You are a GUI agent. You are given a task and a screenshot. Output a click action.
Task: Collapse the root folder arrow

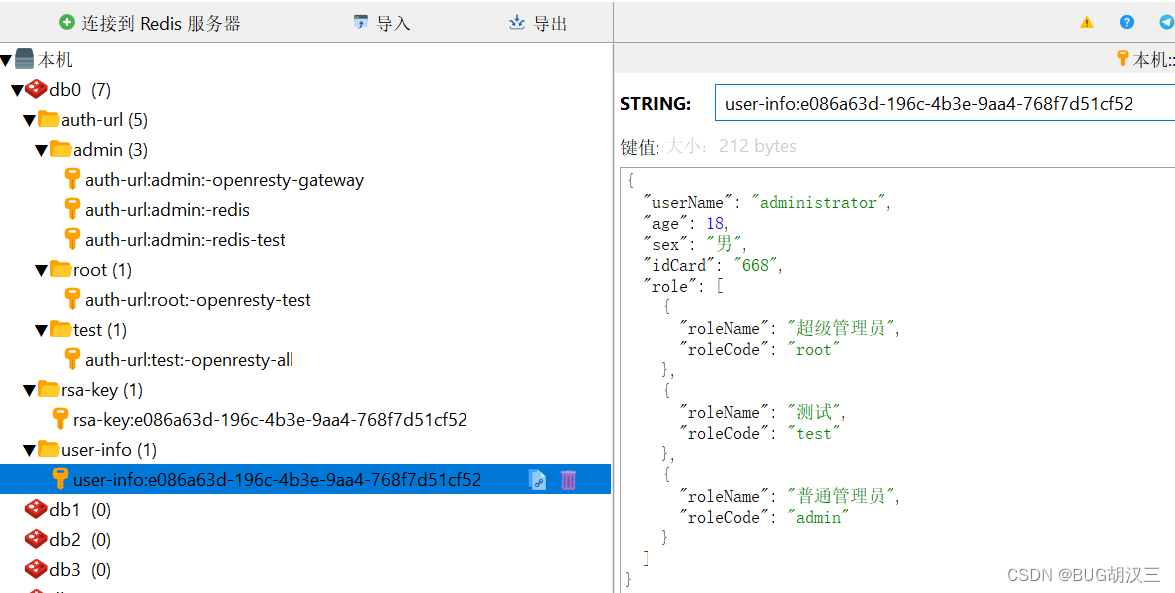(x=42, y=270)
